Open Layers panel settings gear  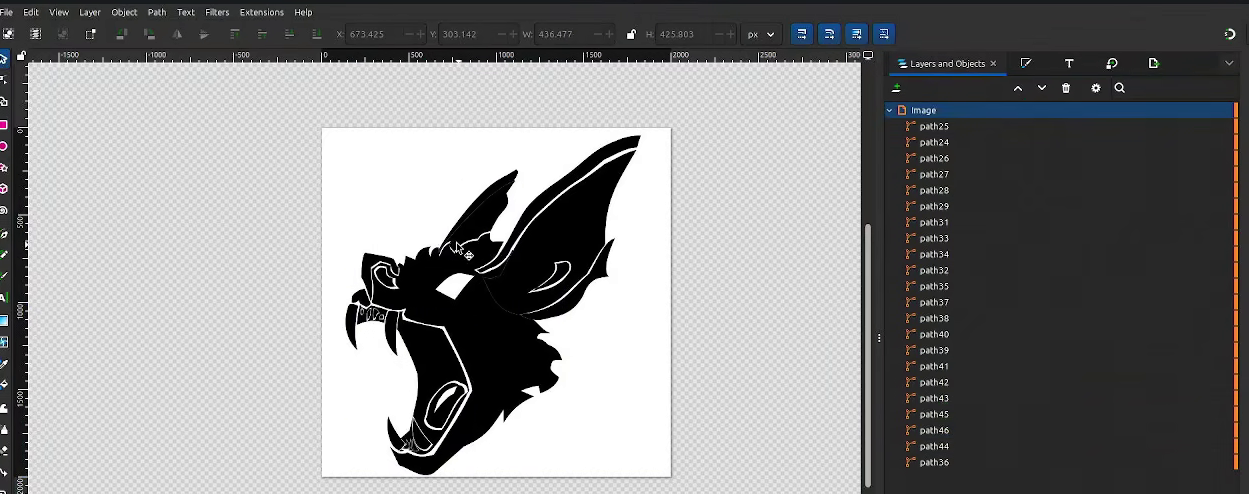1096,88
